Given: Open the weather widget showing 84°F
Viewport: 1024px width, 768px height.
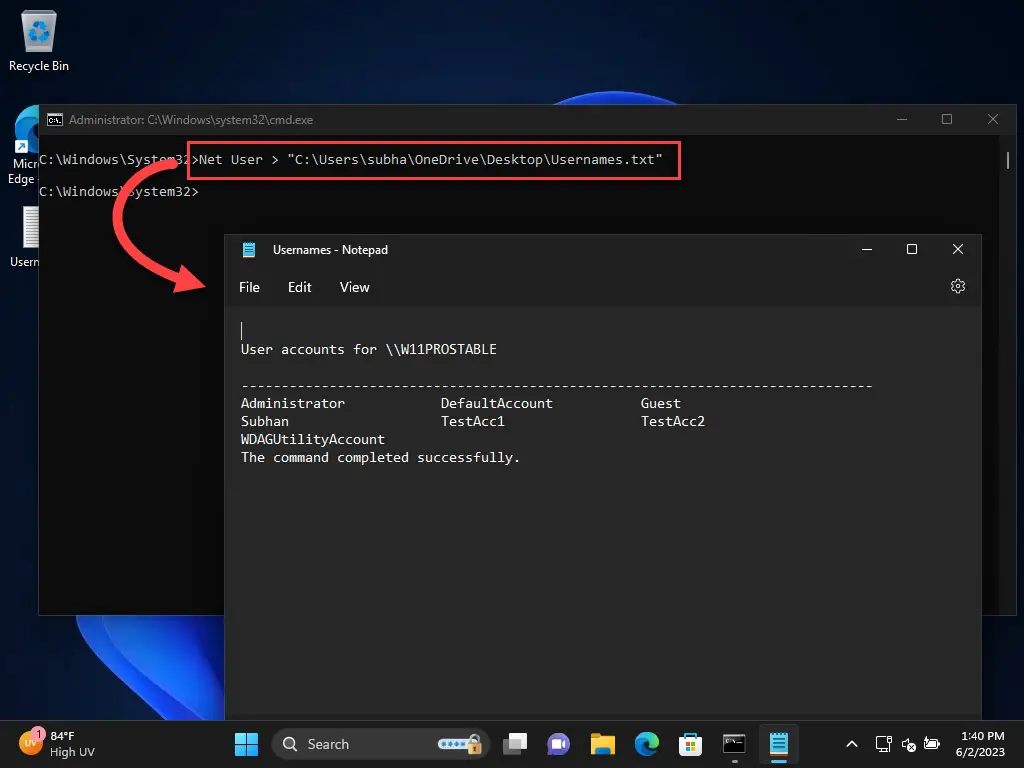Looking at the screenshot, I should click(57, 744).
